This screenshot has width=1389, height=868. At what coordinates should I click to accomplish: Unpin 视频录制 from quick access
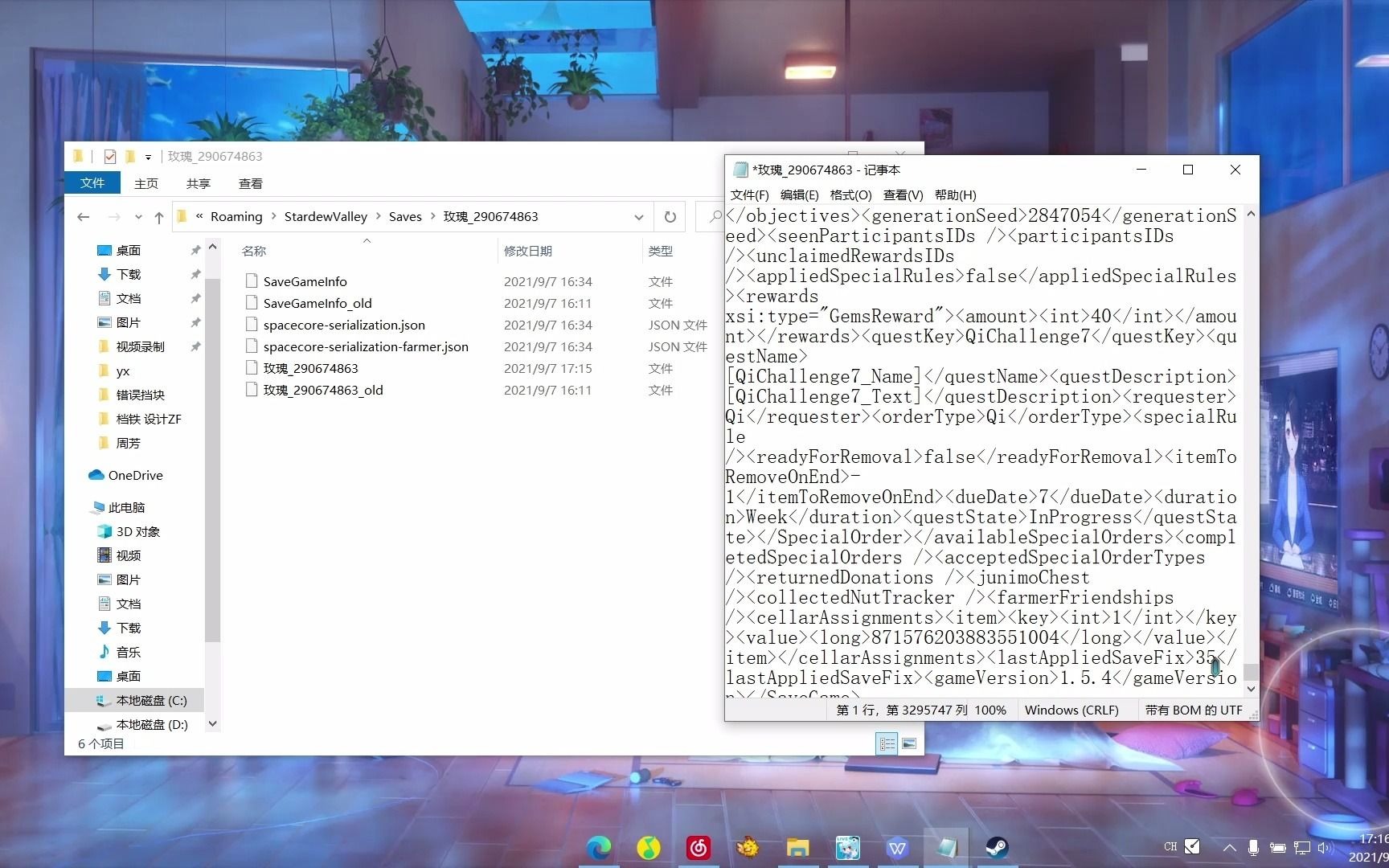click(195, 346)
